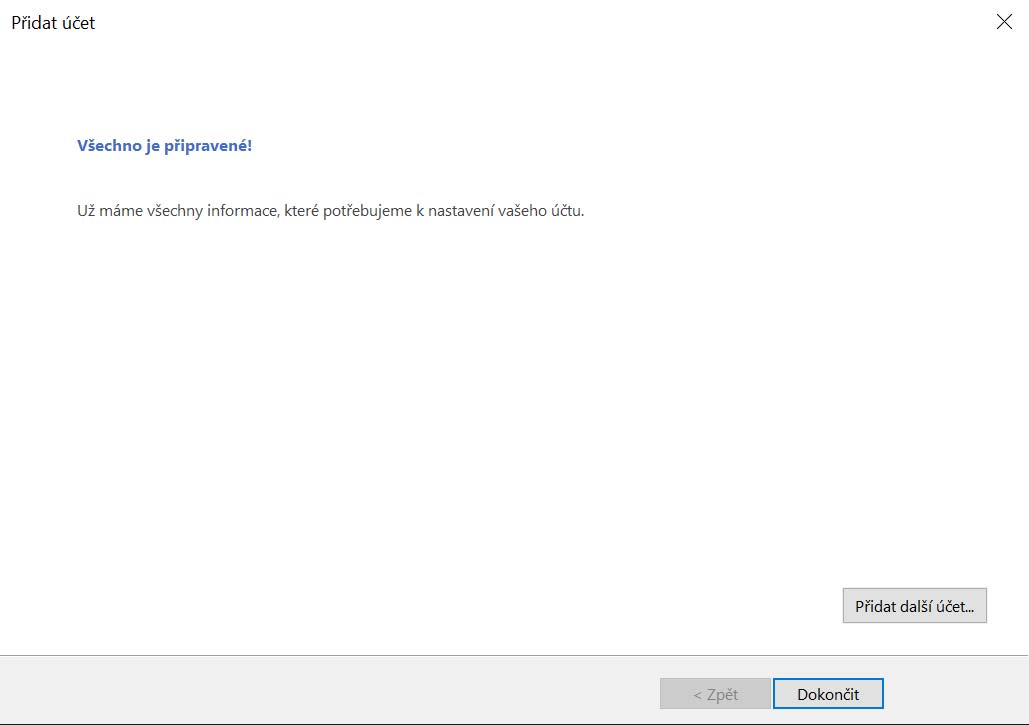Choose the blue-outlined default button Dokončit
Screen dimensions: 1029x725
coord(828,694)
